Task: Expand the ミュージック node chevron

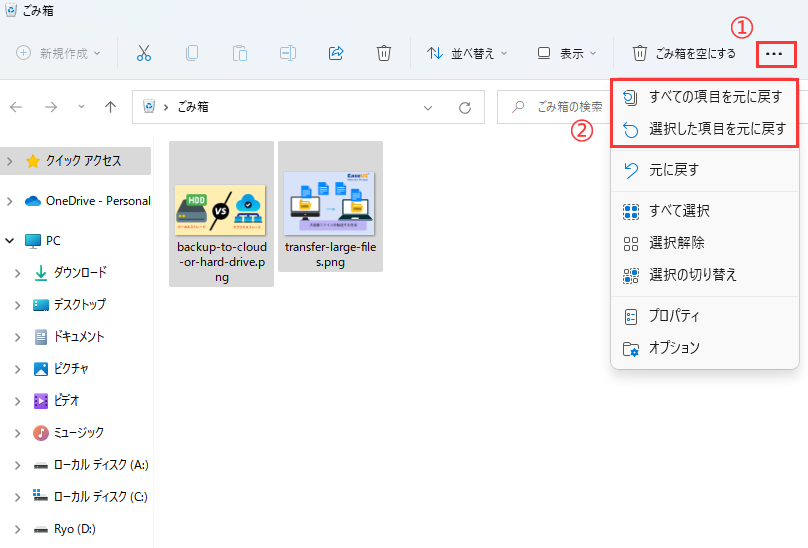Action: [18, 433]
